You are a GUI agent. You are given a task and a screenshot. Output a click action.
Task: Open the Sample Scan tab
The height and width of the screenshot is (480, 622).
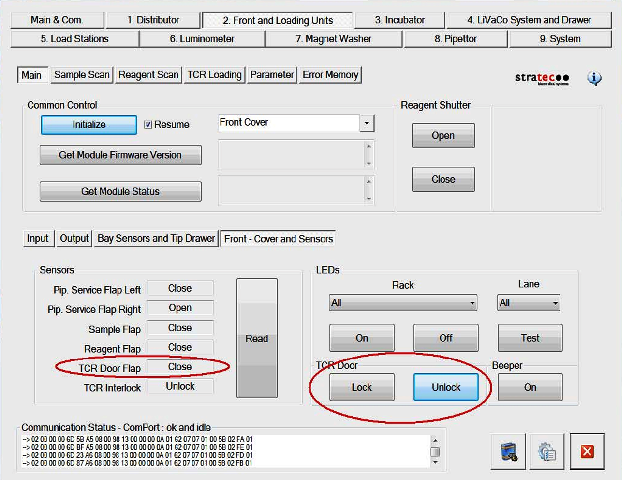(82, 75)
